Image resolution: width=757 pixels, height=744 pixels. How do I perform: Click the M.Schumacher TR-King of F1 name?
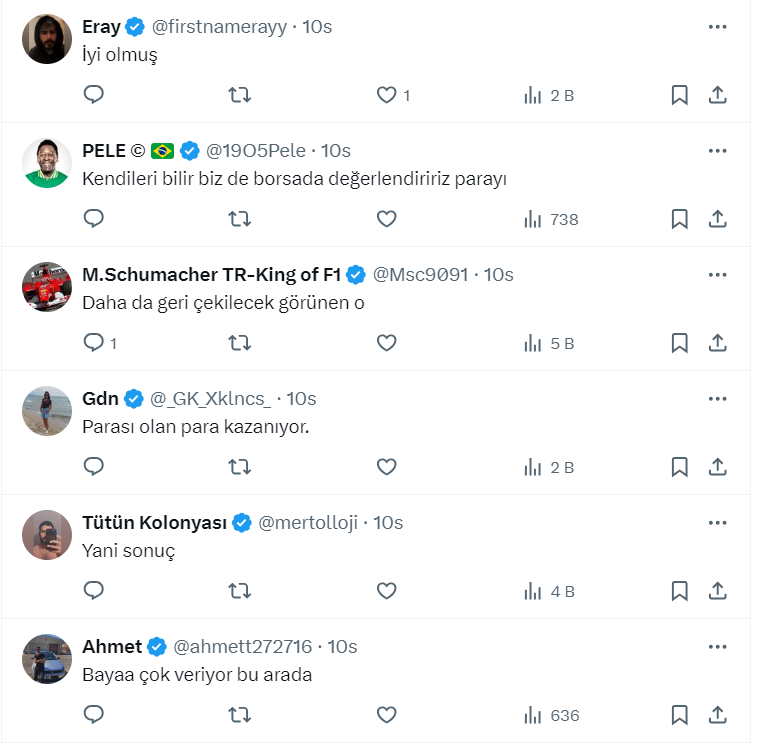tap(211, 275)
